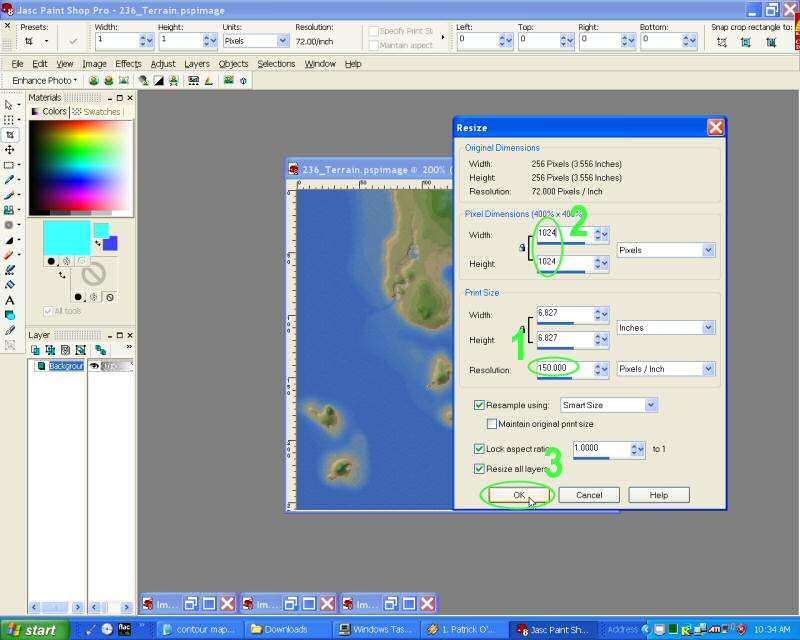Viewport: 800px width, 640px height.
Task: Click Cancel in the Resize dialog
Action: point(589,495)
